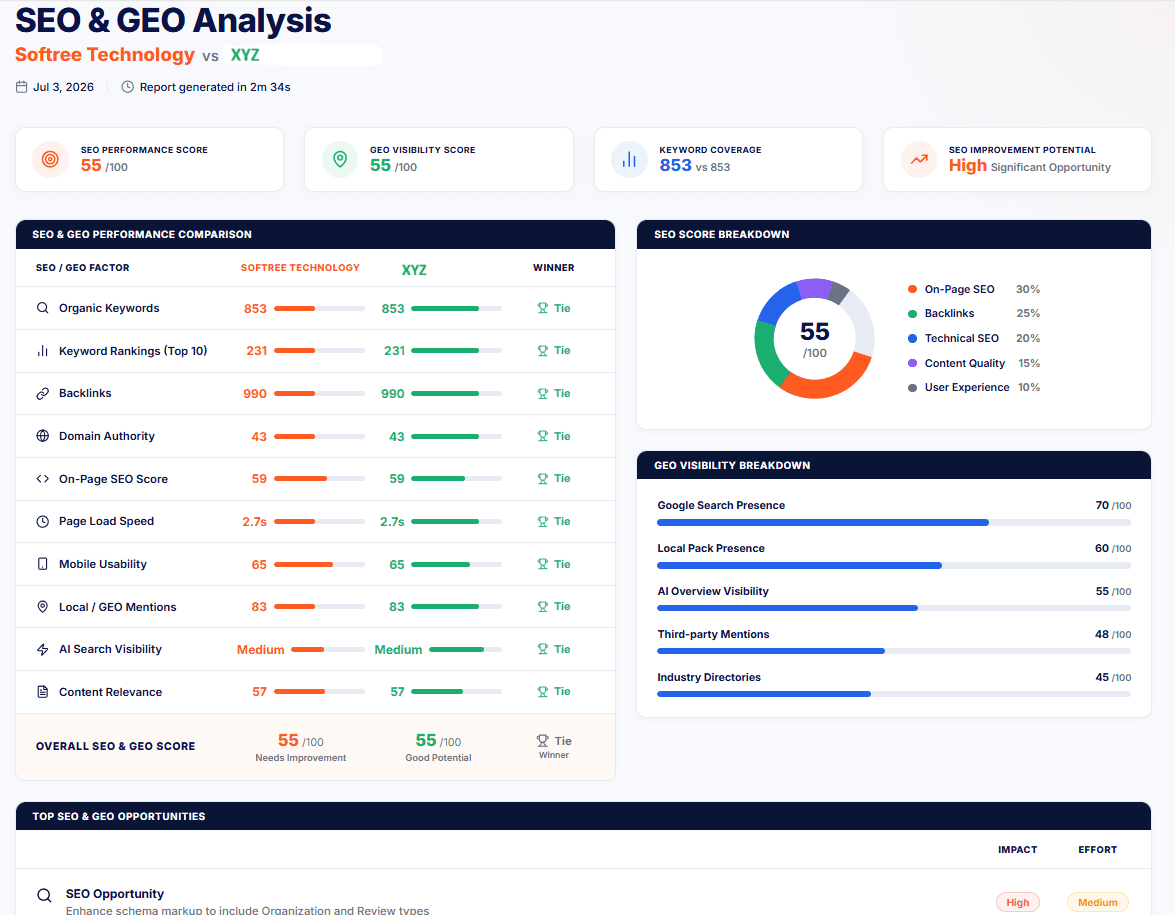
Task: Click the WINNER column header
Action: coord(554,268)
